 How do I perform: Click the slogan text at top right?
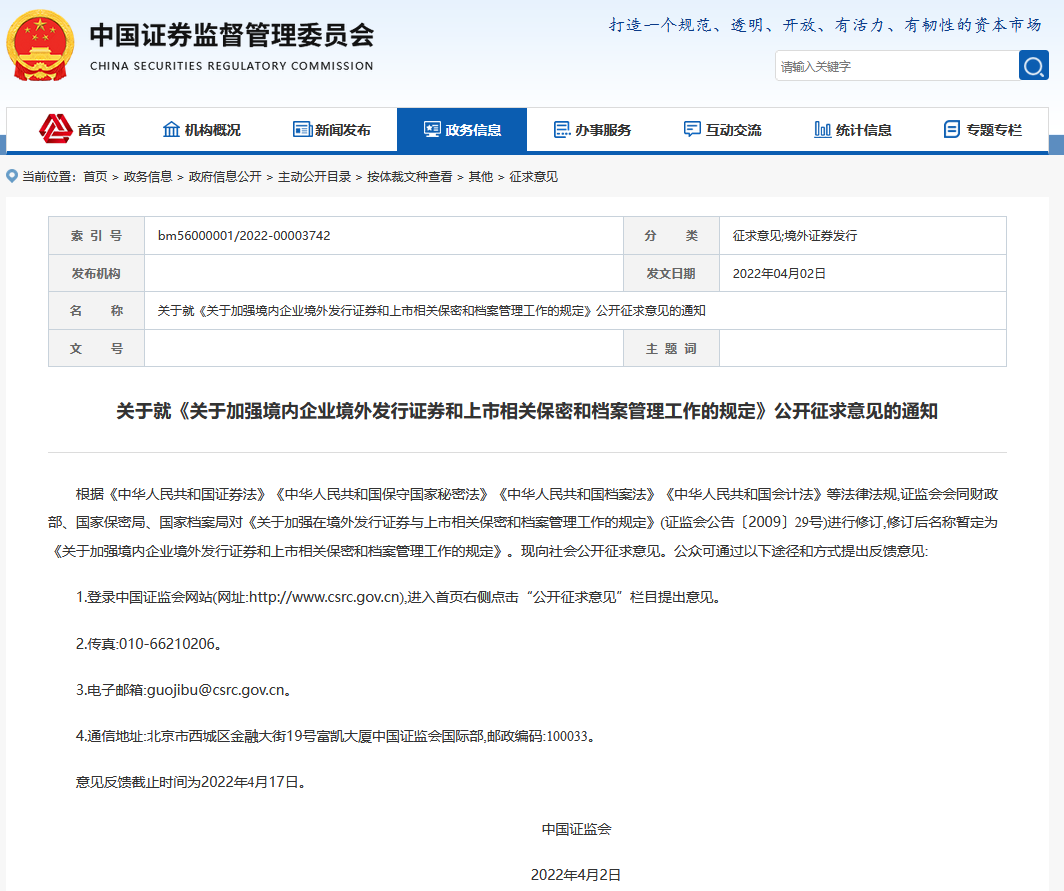(x=825, y=25)
